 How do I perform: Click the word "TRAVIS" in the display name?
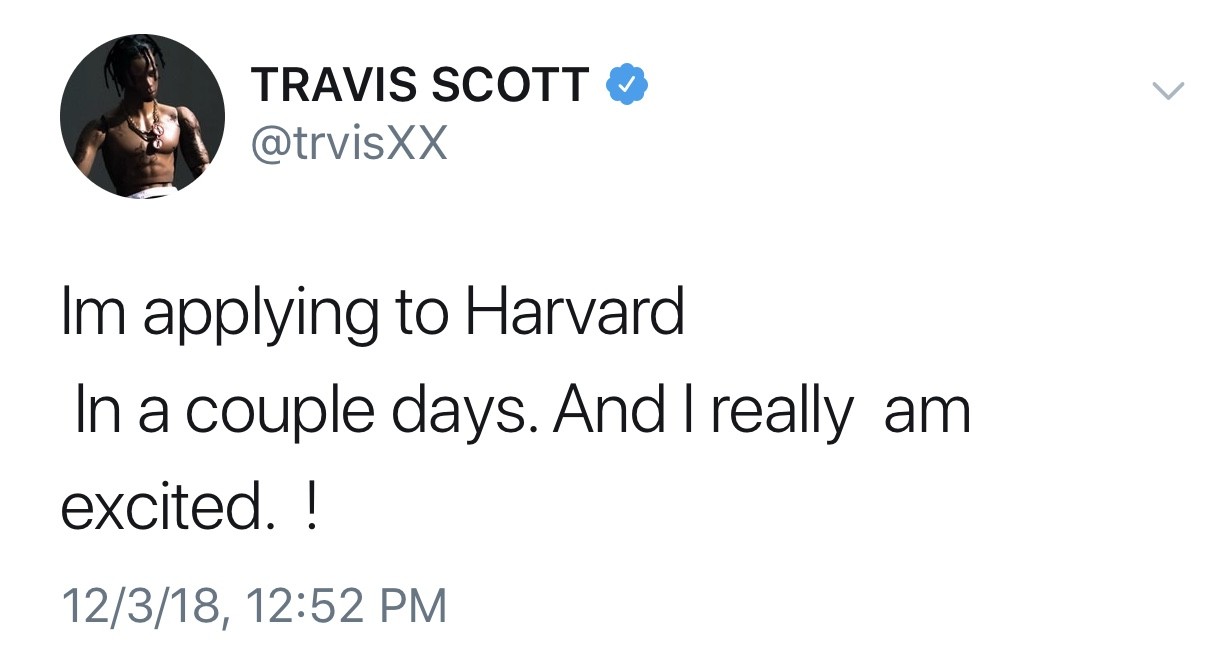click(332, 87)
